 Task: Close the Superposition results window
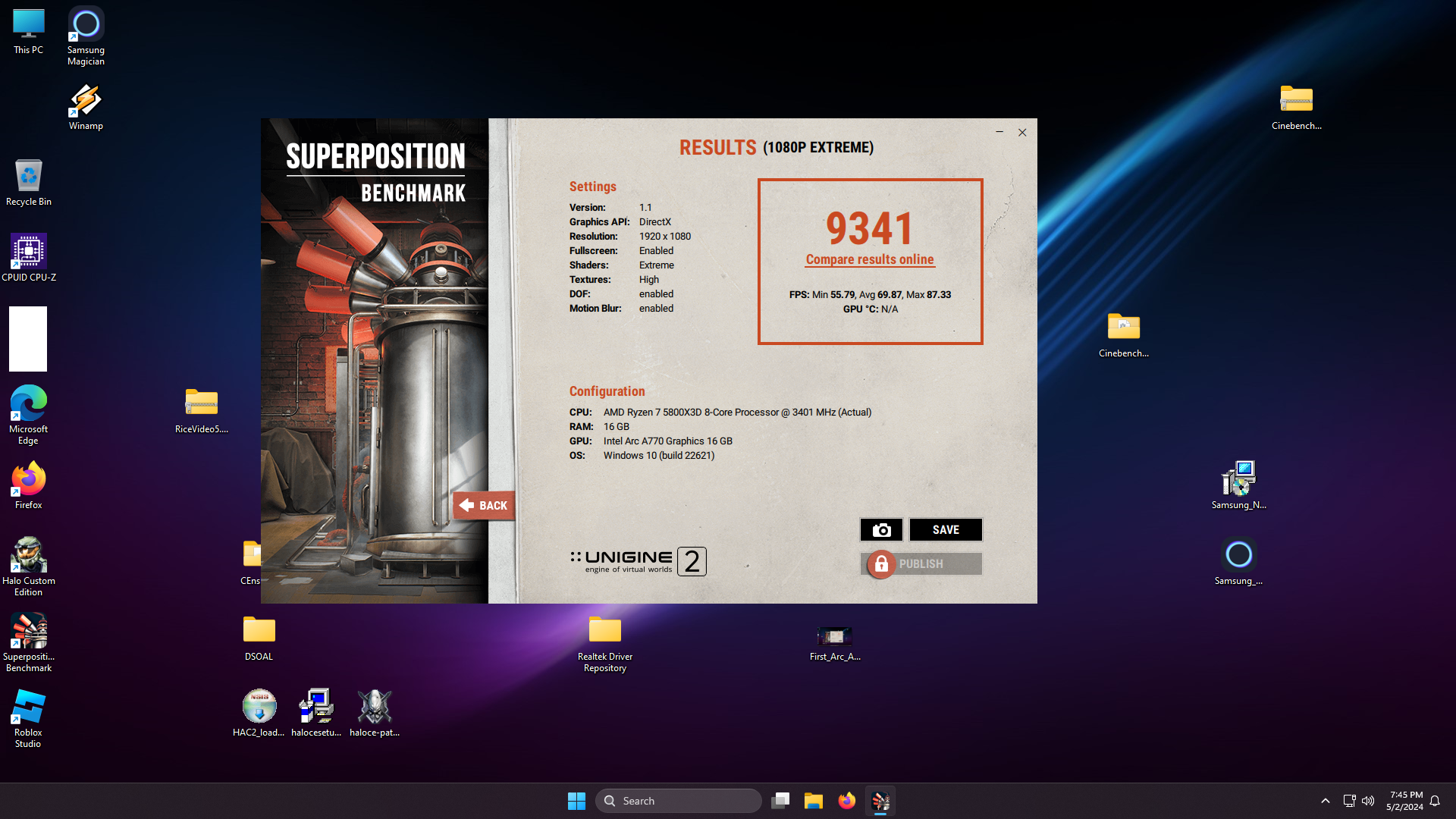(x=1022, y=132)
